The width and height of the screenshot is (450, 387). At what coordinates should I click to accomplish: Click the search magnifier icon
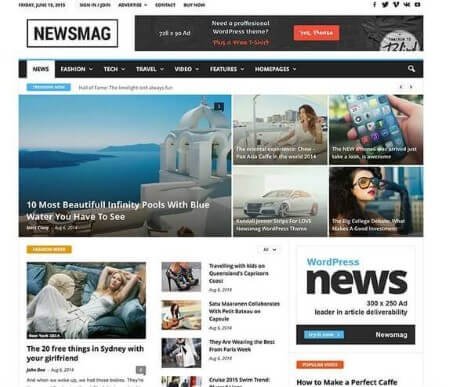(411, 69)
